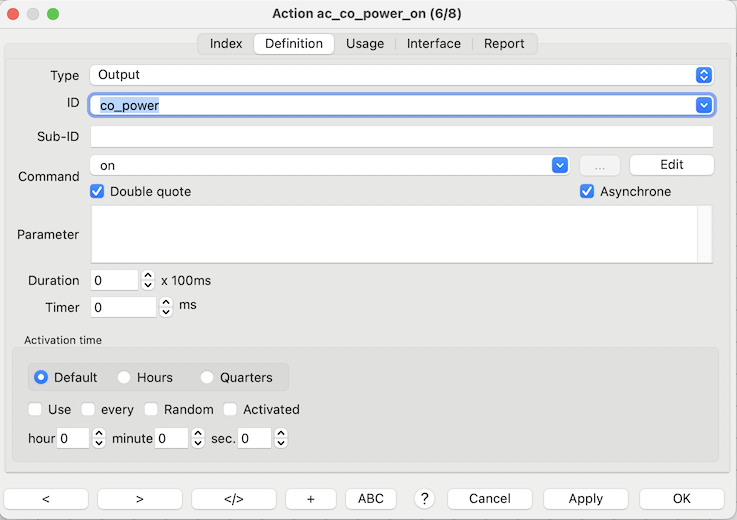Click the ? help button
This screenshot has height=520, width=737.
pos(424,499)
